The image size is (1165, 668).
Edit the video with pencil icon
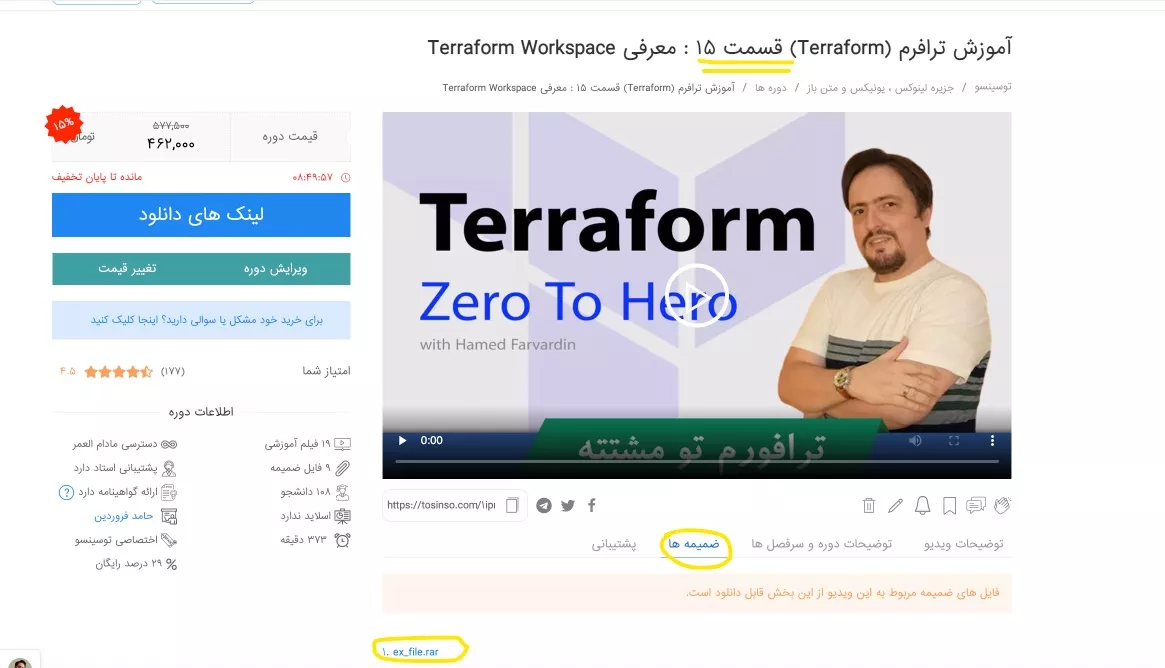coord(895,505)
